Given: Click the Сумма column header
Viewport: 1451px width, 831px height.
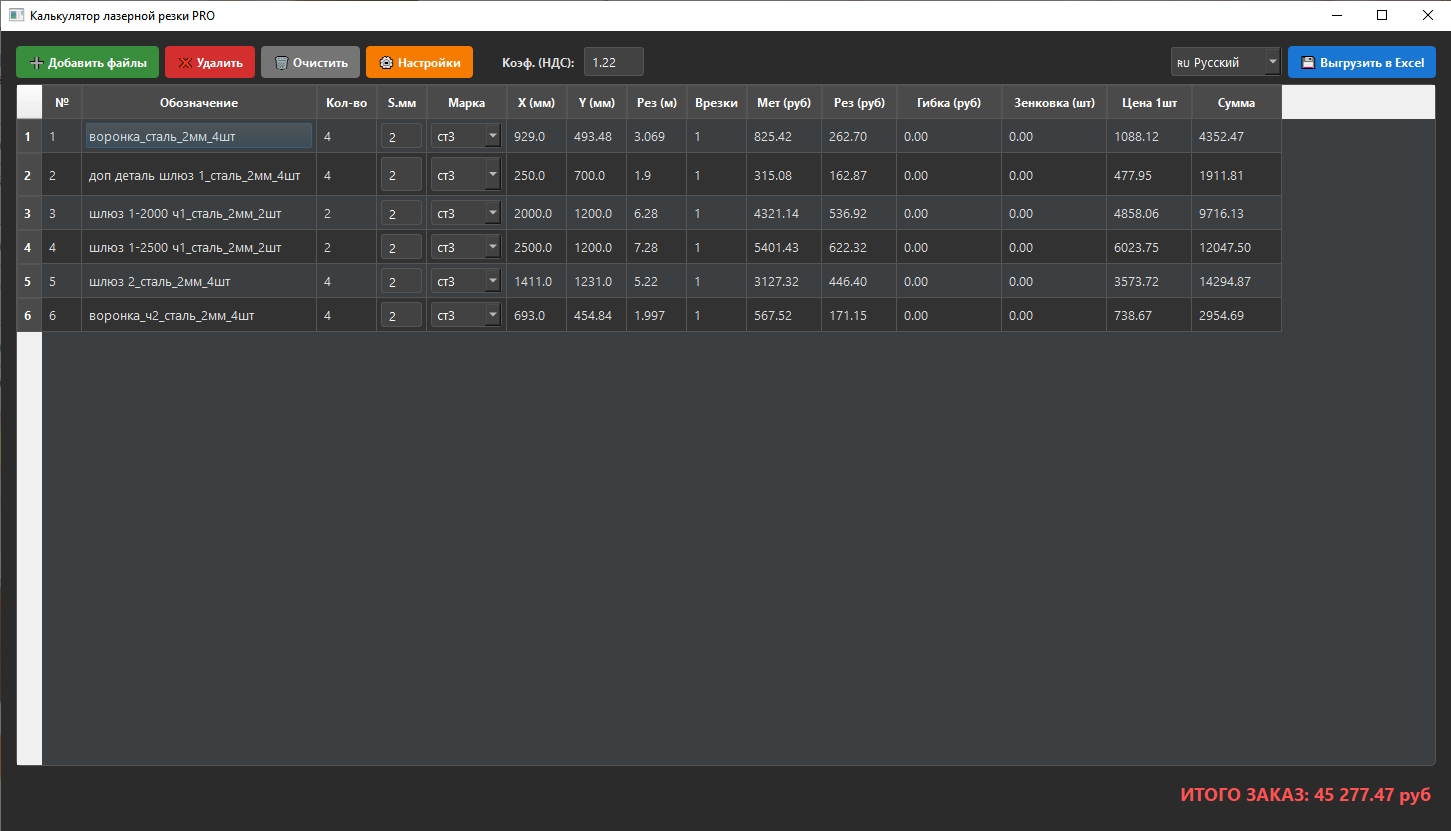Looking at the screenshot, I should [x=1236, y=103].
